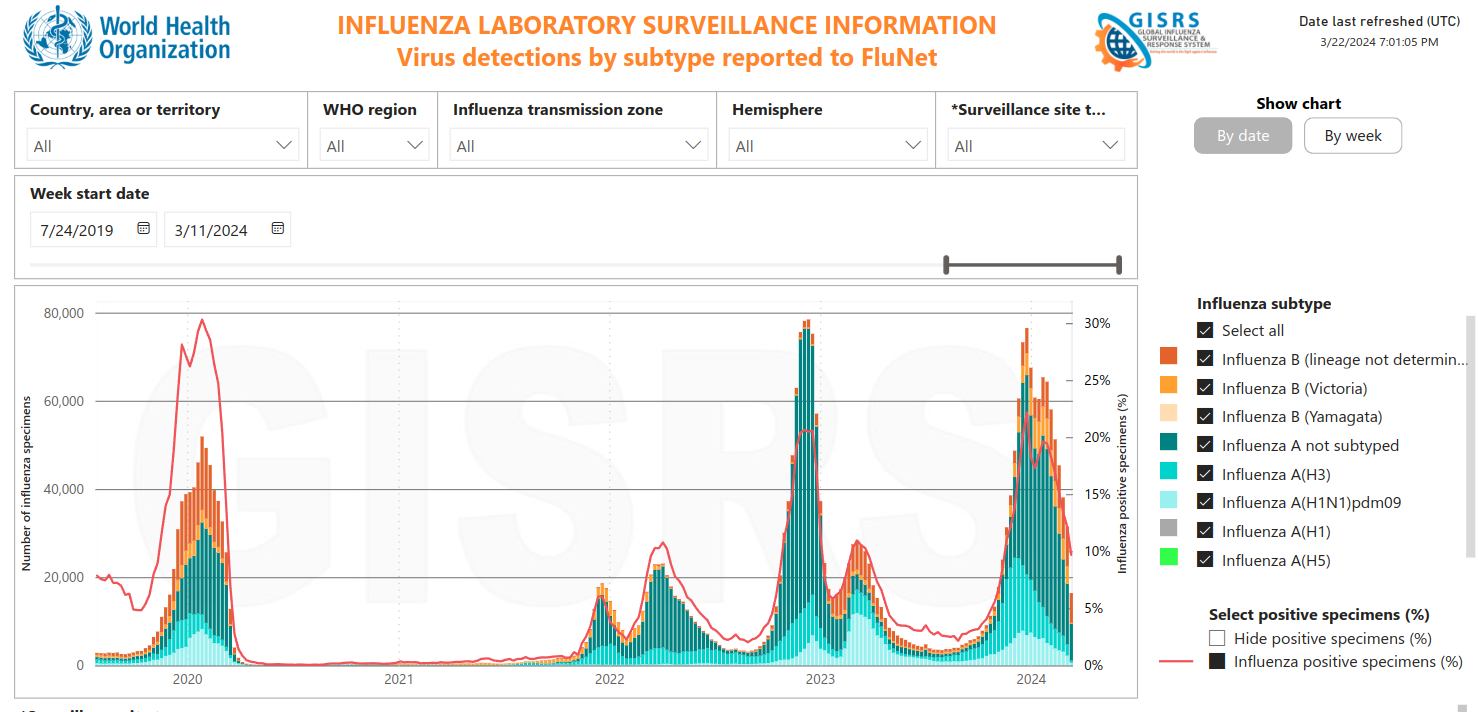Switch chart to By week

click(1353, 136)
